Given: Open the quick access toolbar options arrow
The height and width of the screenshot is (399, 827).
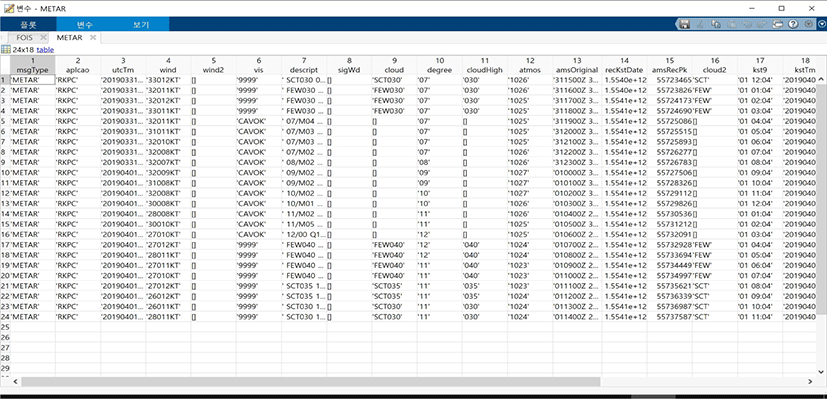Looking at the screenshot, I should click(809, 24).
